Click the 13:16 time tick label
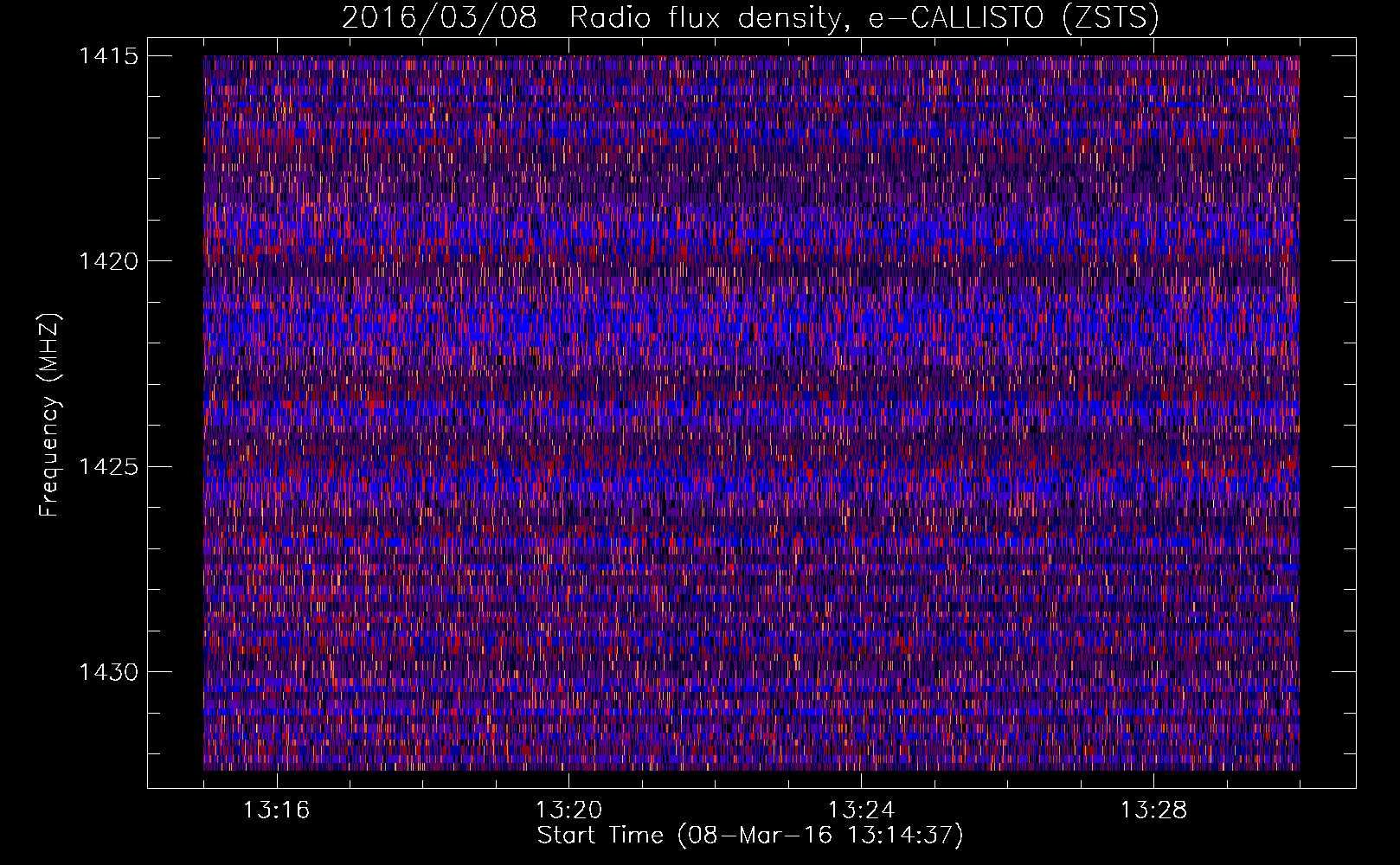The width and height of the screenshot is (1400, 865). (276, 811)
